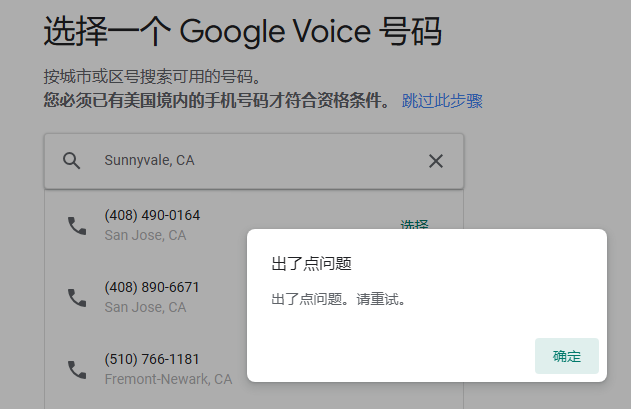Screen dimensions: 631x409
Task: Click the 确定 button in the error dialog
Action: 567,356
